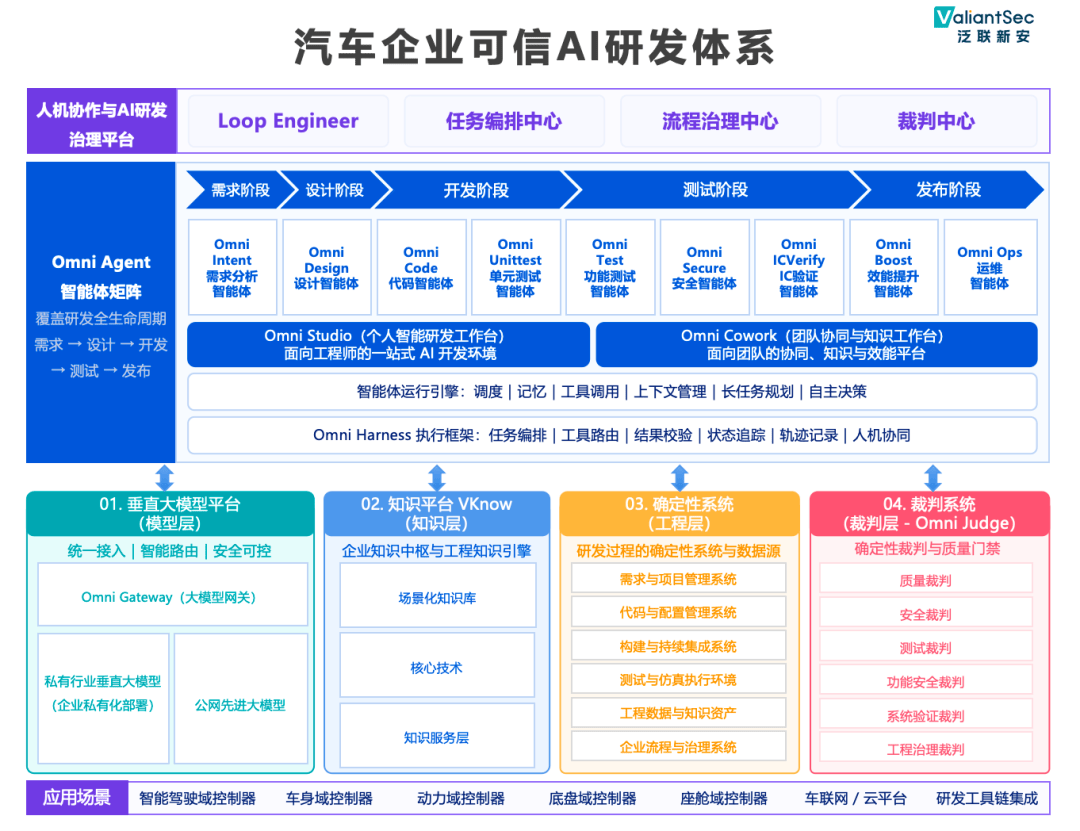Click Omni Gateway（大模型网关）box
The image size is (1080, 831).
tap(172, 595)
